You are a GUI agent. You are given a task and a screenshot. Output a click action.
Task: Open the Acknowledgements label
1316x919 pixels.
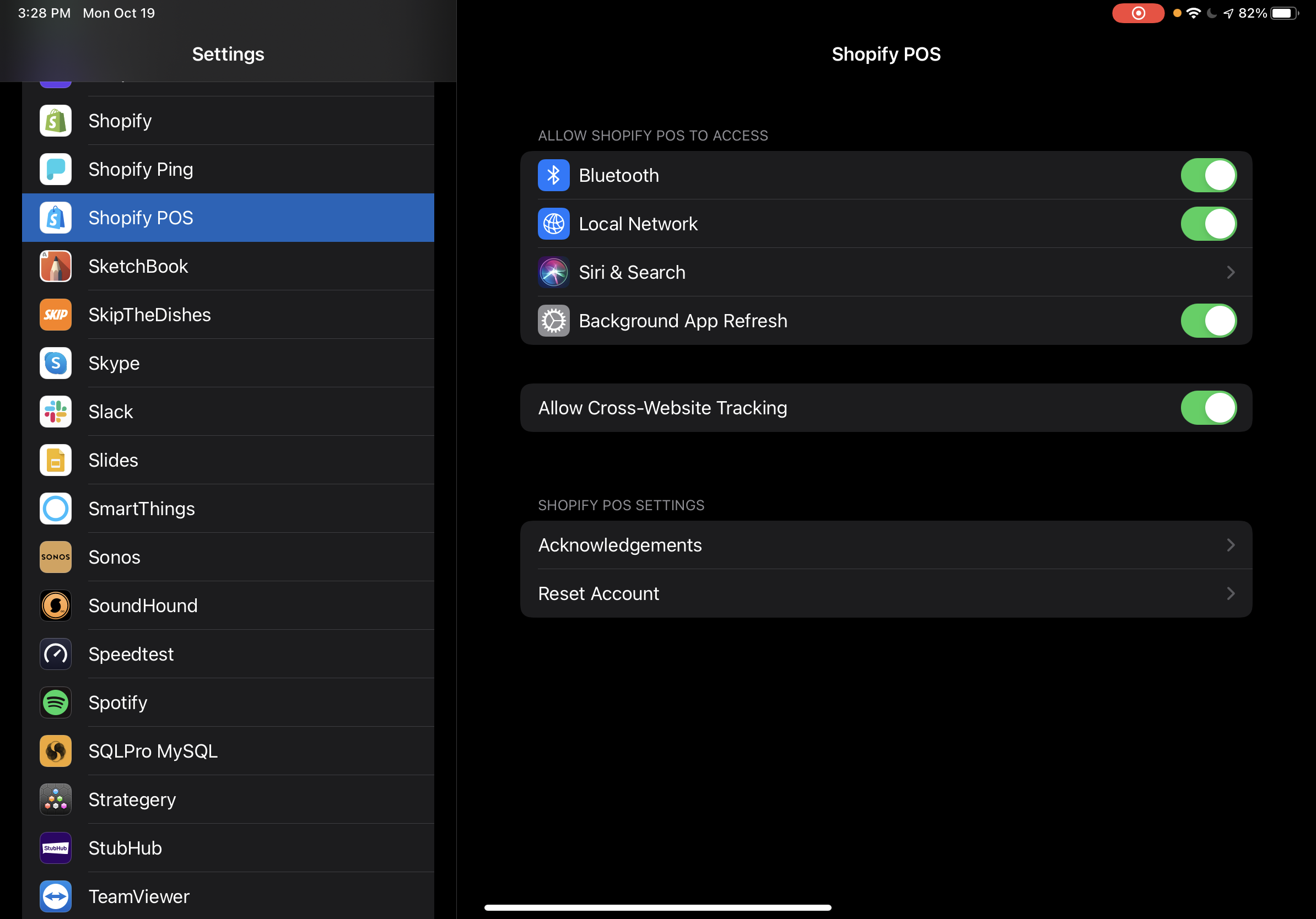pos(619,545)
